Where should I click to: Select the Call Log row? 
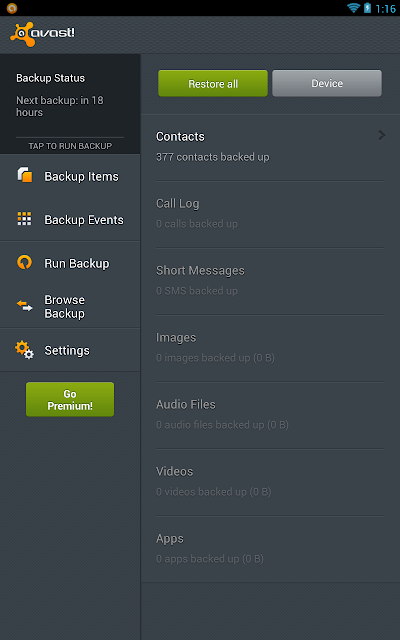click(270, 214)
